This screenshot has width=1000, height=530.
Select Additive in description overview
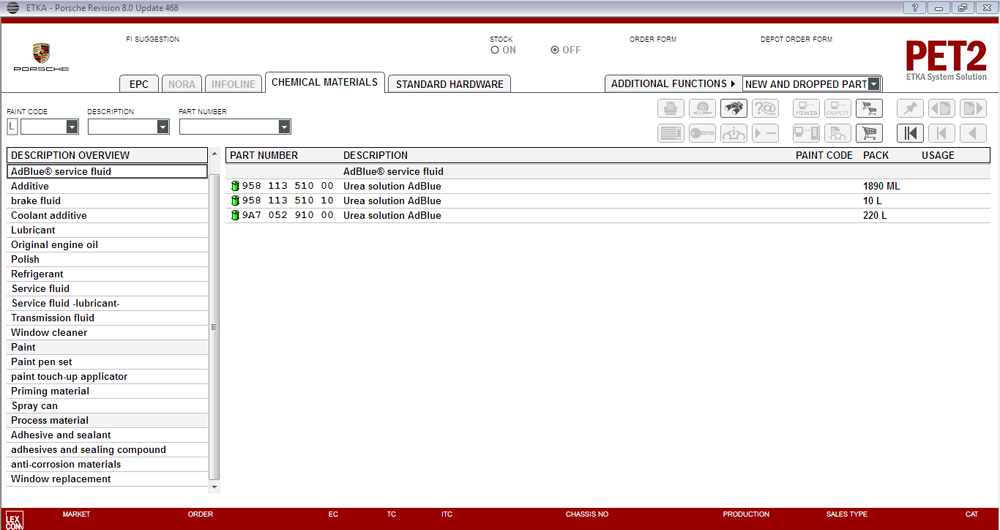[x=107, y=186]
